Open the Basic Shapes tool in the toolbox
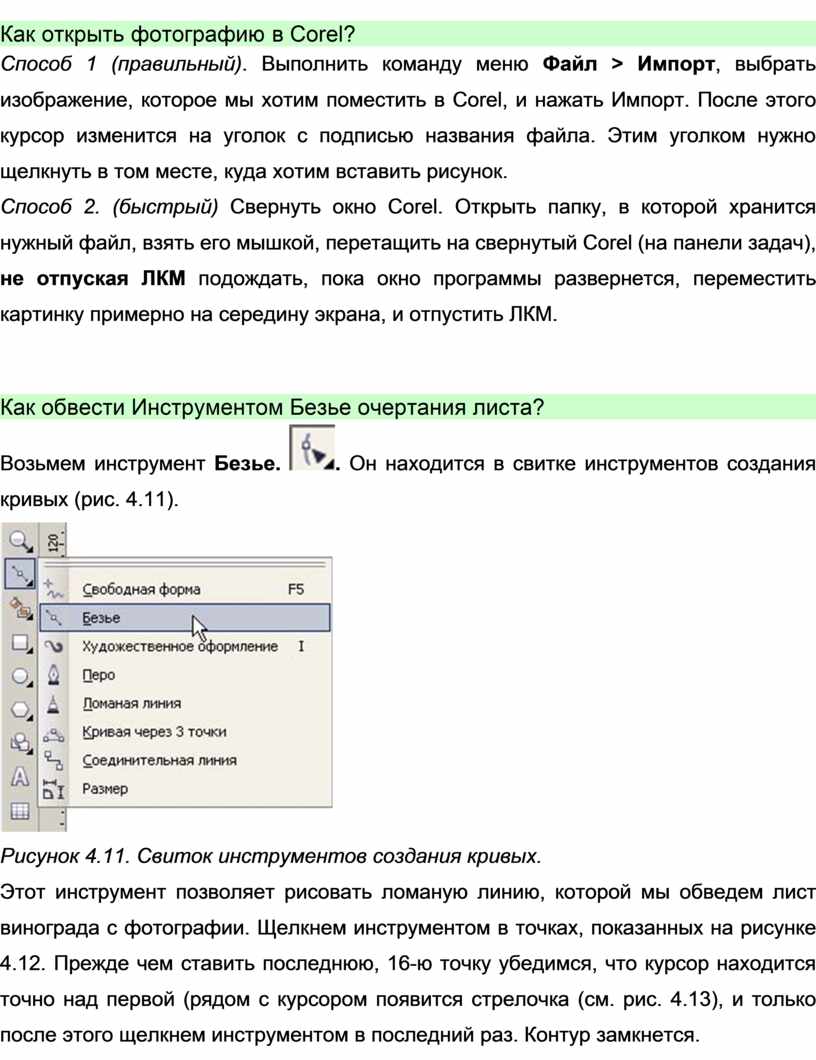The image size is (816, 1060). pyautogui.click(x=20, y=744)
